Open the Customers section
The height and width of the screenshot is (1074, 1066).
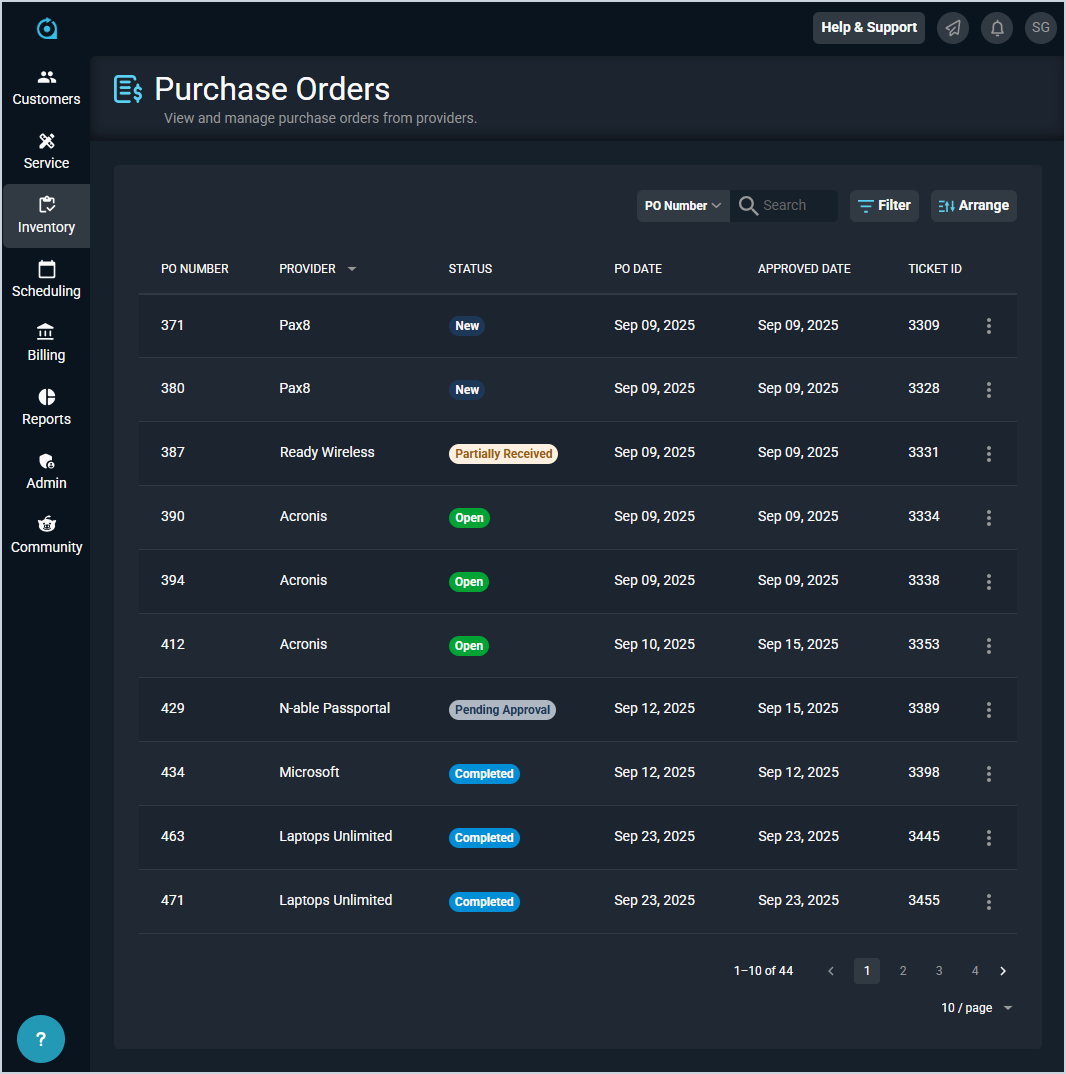[x=46, y=88]
